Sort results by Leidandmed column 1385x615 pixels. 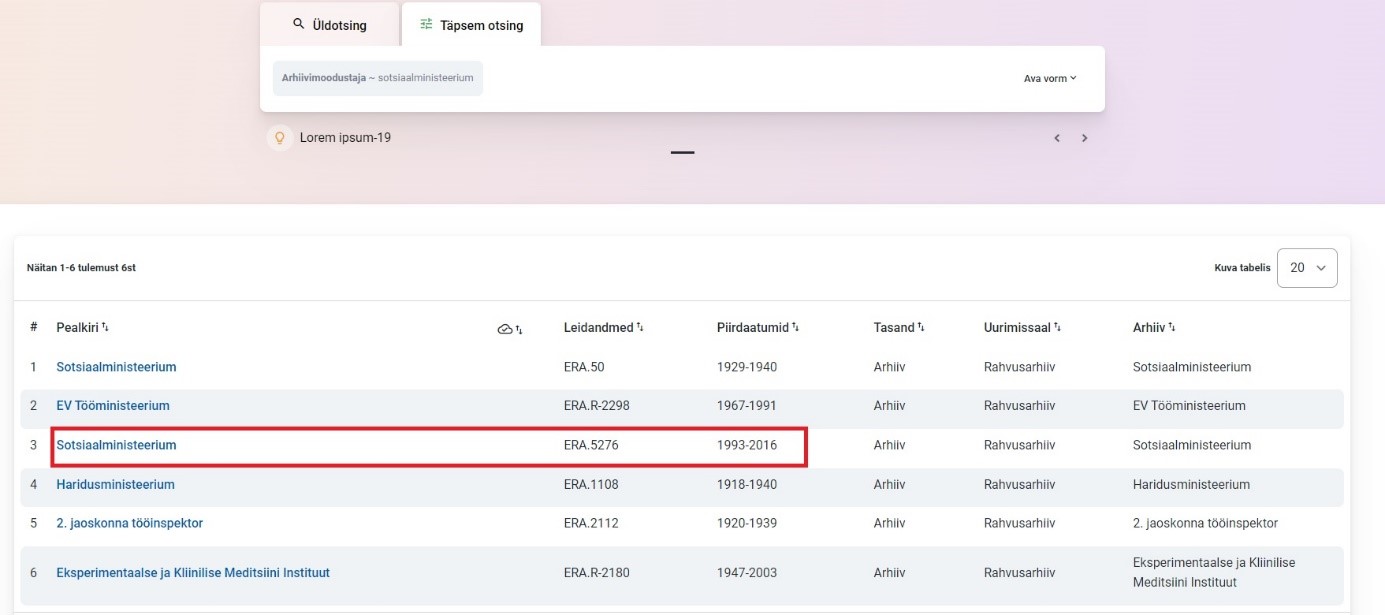click(640, 327)
